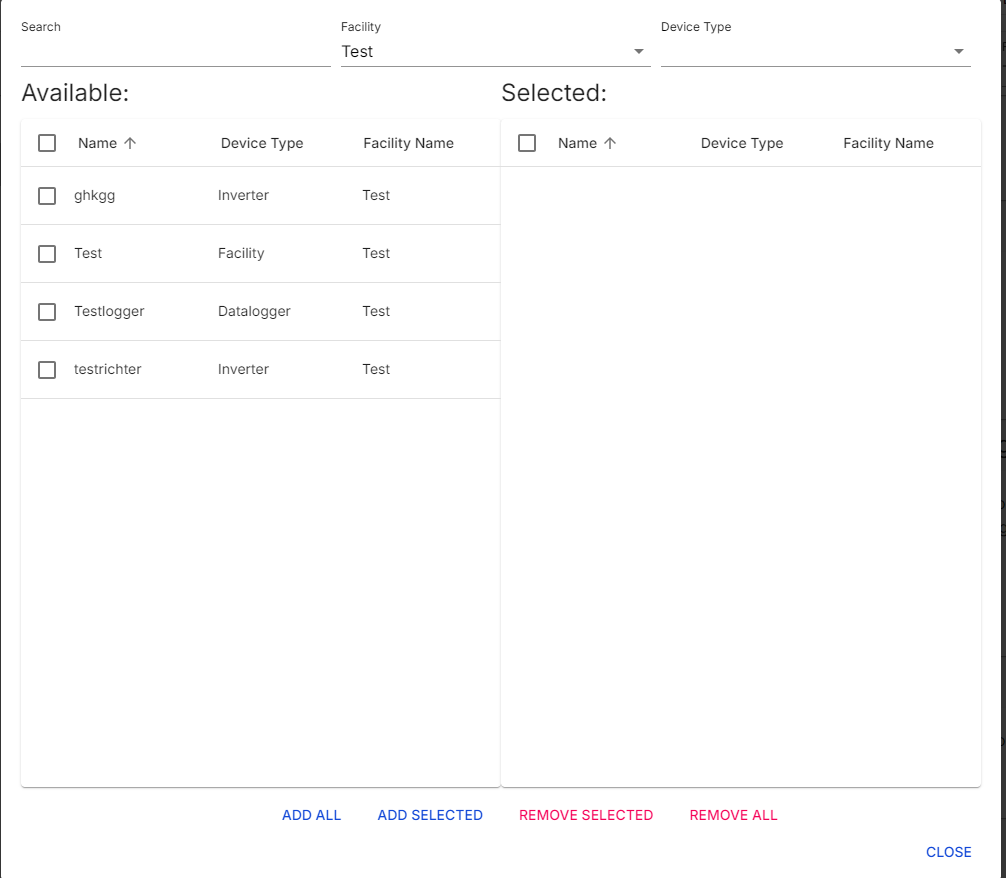The image size is (1006, 878).
Task: Click REMOVE SELECTED
Action: click(585, 815)
